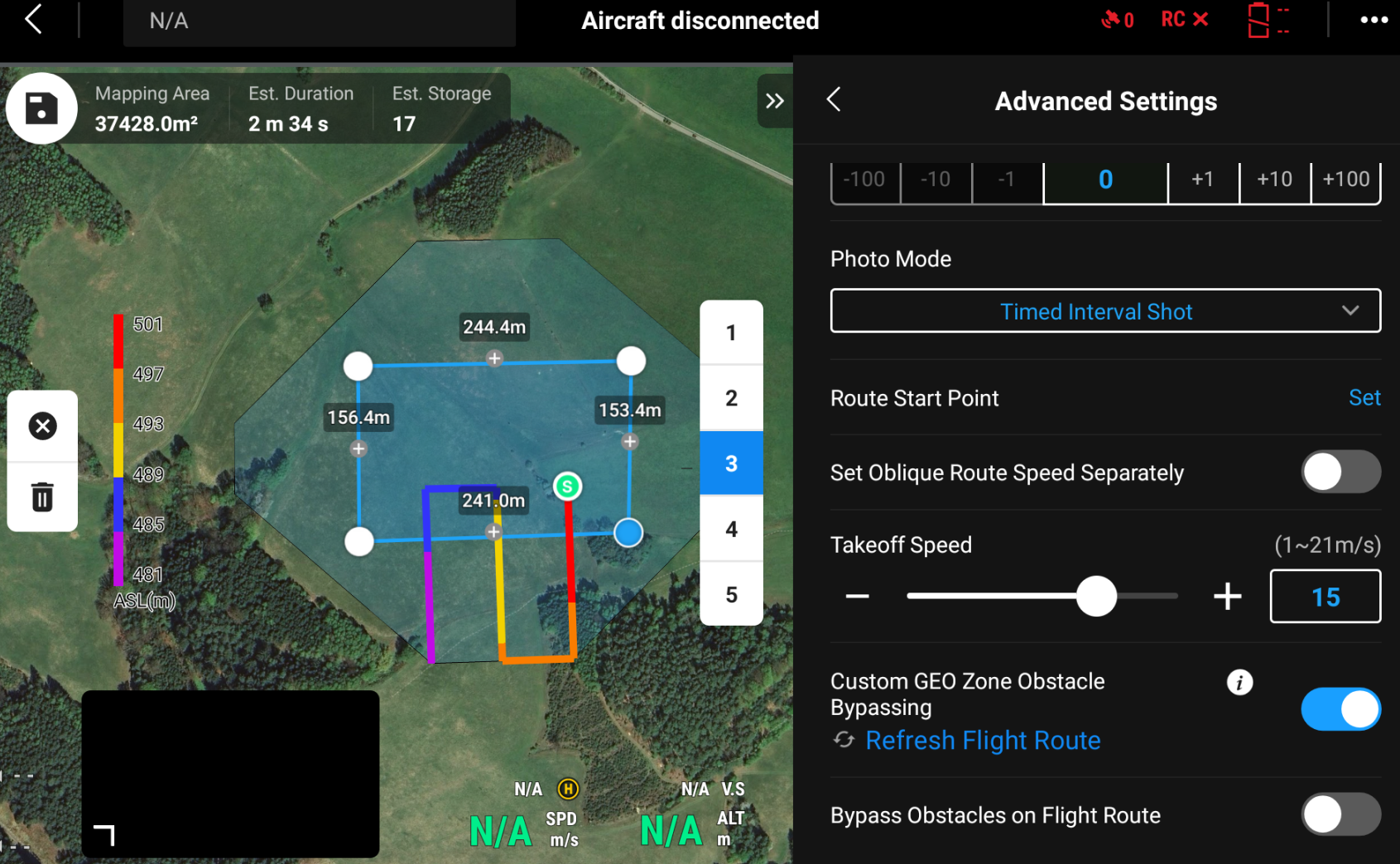Enable Bypass Obstacles on Flight Route
1400x864 pixels.
point(1340,815)
